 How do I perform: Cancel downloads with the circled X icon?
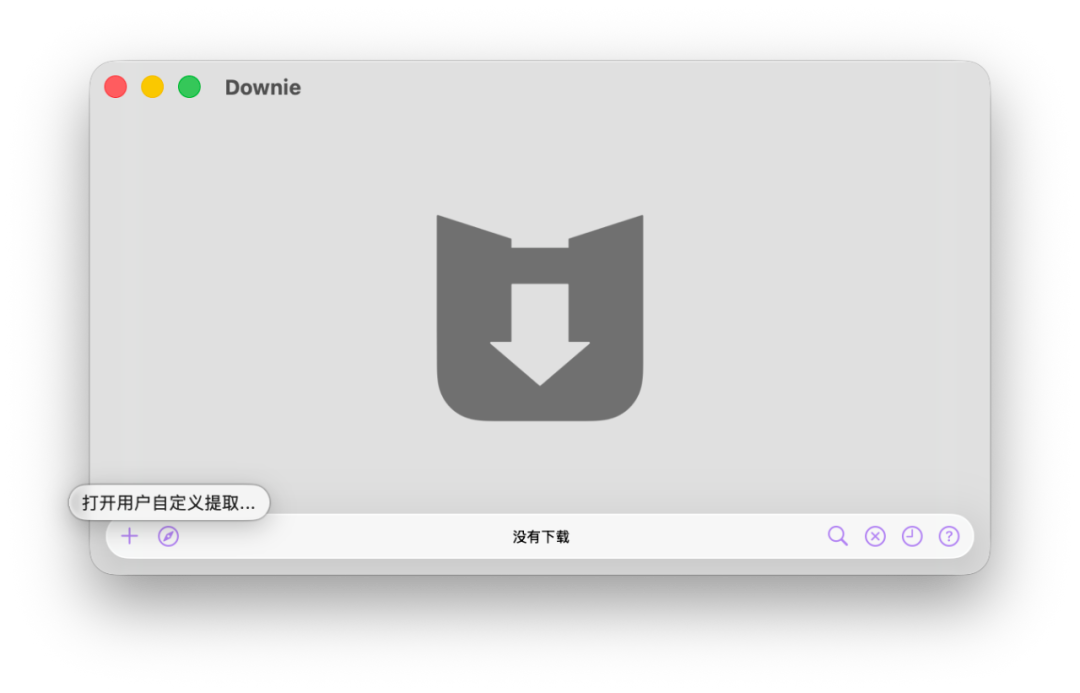click(875, 536)
